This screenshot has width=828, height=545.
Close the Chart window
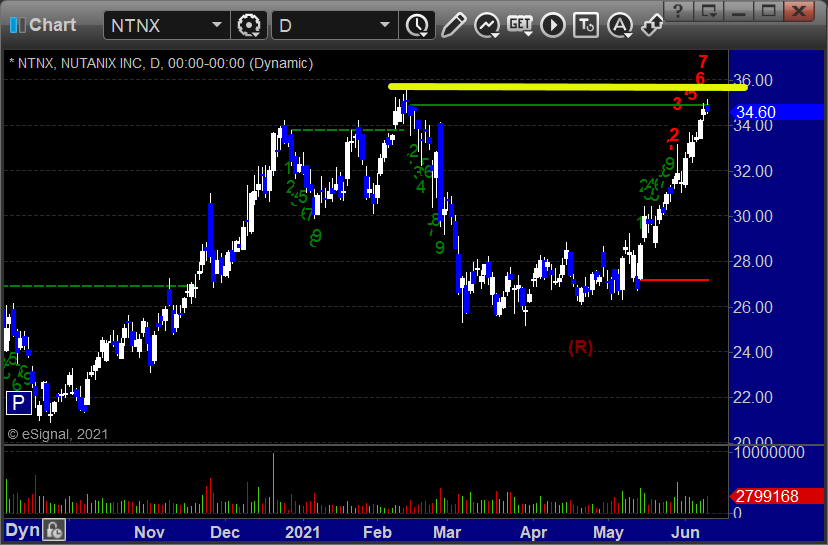[x=799, y=10]
